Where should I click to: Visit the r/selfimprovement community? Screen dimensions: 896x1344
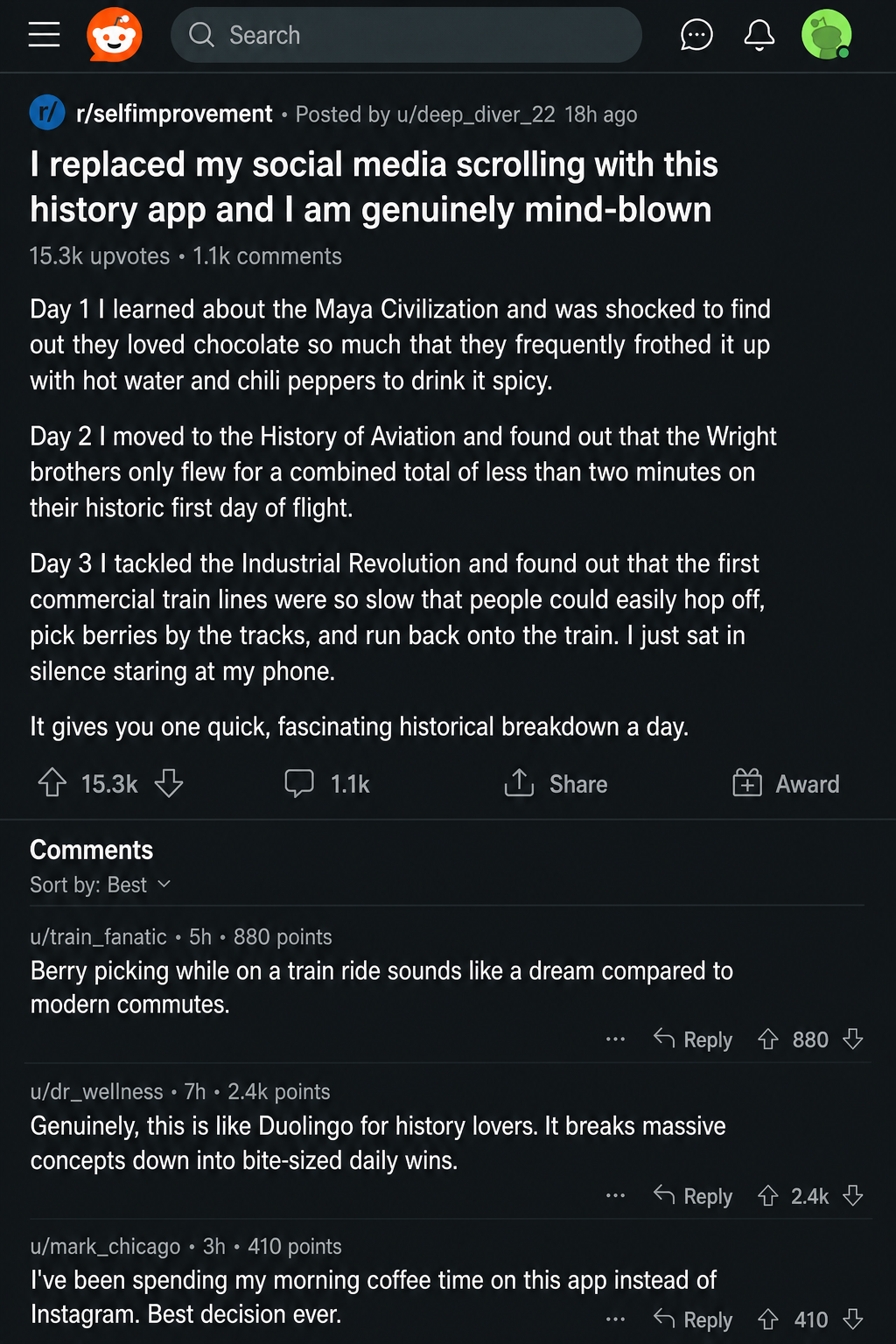[174, 114]
